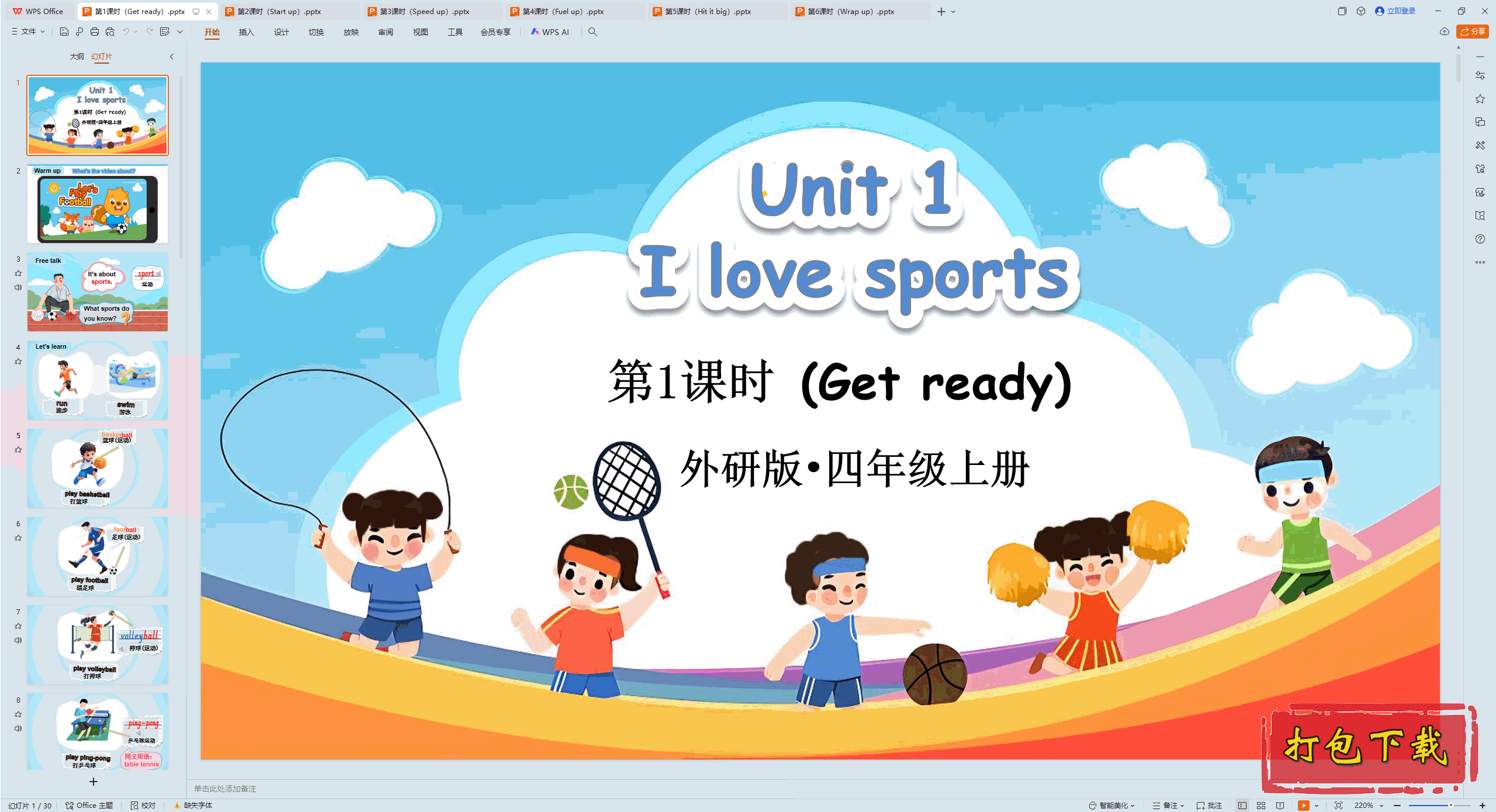
Task: Click the search magnifier icon
Action: (x=593, y=32)
